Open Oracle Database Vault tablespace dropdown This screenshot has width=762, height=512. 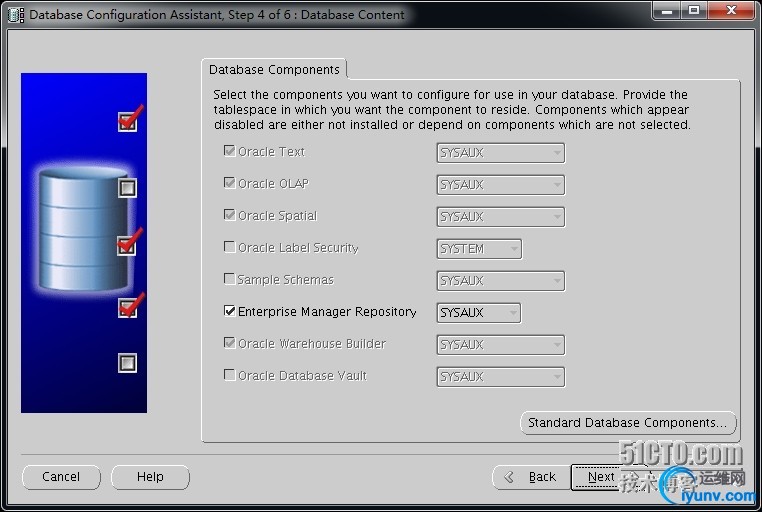[x=501, y=377]
